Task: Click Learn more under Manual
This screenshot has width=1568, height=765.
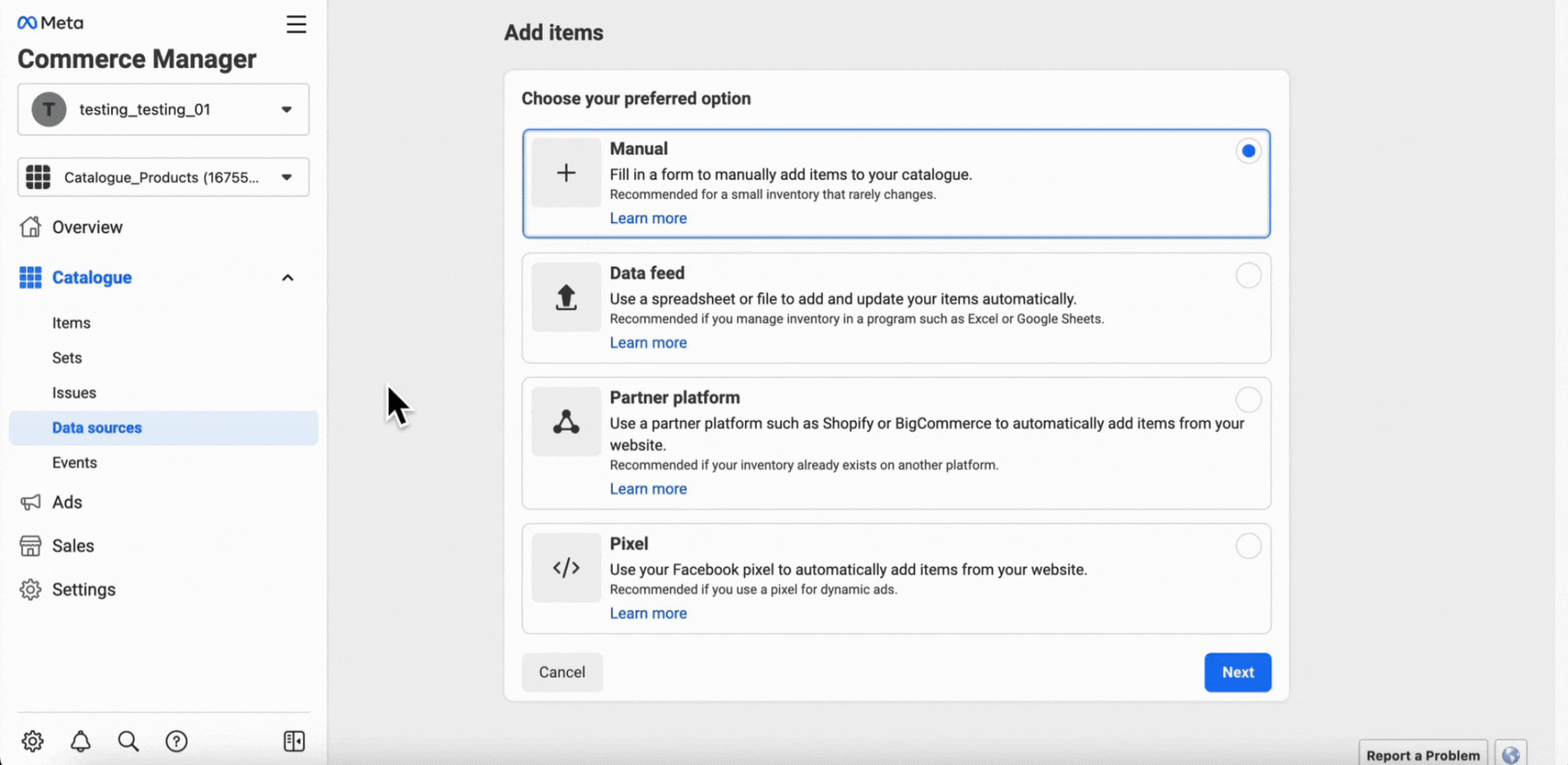Action: click(x=648, y=218)
